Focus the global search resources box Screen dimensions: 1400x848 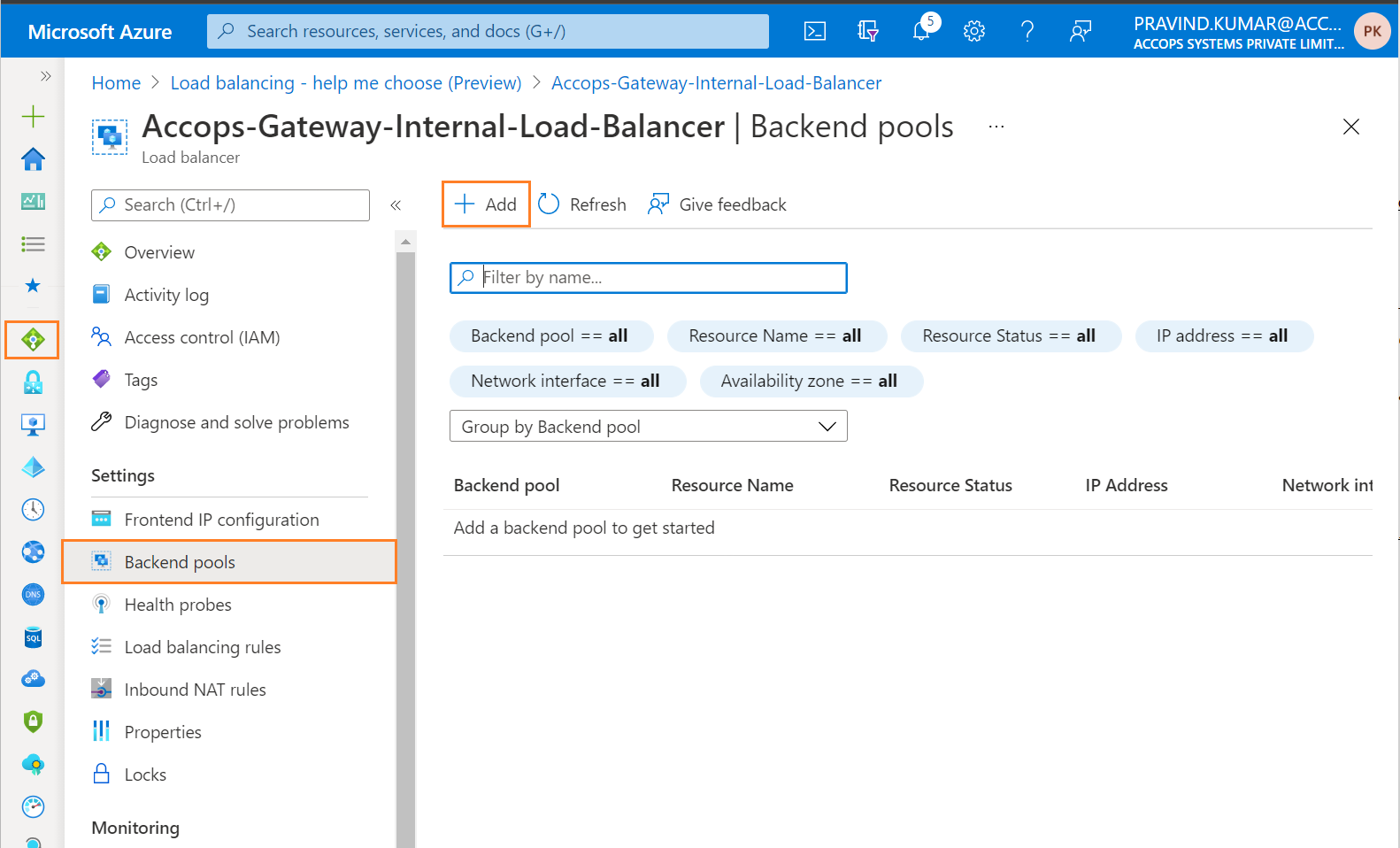[x=488, y=31]
